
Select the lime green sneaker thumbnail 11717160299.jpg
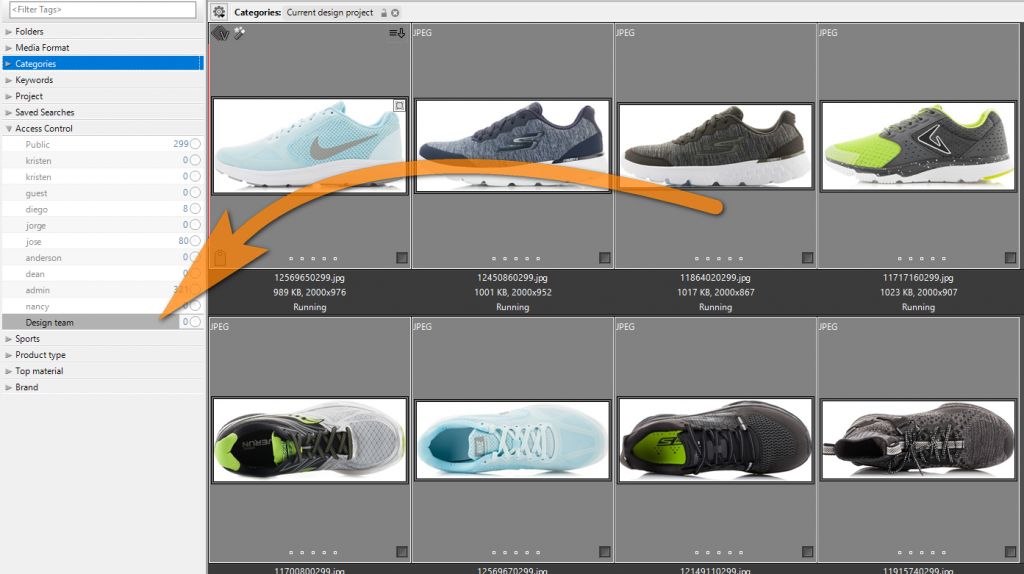click(918, 147)
